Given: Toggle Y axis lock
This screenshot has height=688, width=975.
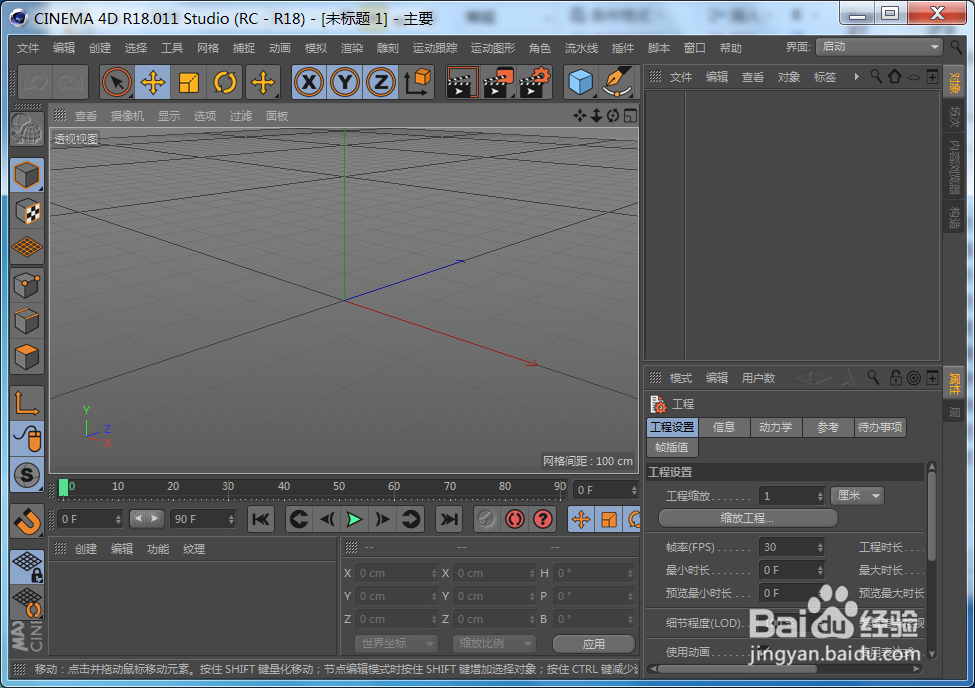Looking at the screenshot, I should pyautogui.click(x=345, y=82).
